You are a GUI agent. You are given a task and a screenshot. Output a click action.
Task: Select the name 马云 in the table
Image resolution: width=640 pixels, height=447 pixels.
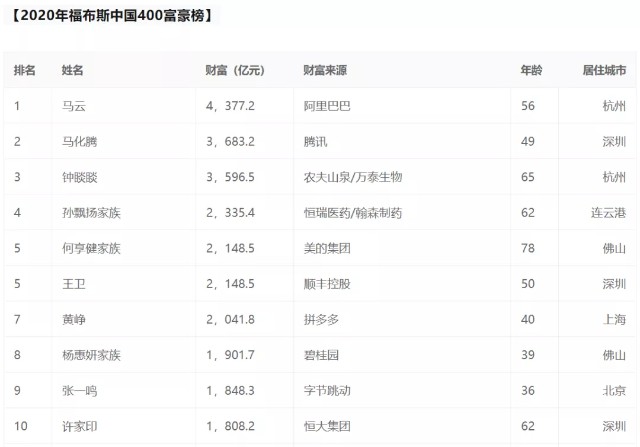(x=73, y=105)
